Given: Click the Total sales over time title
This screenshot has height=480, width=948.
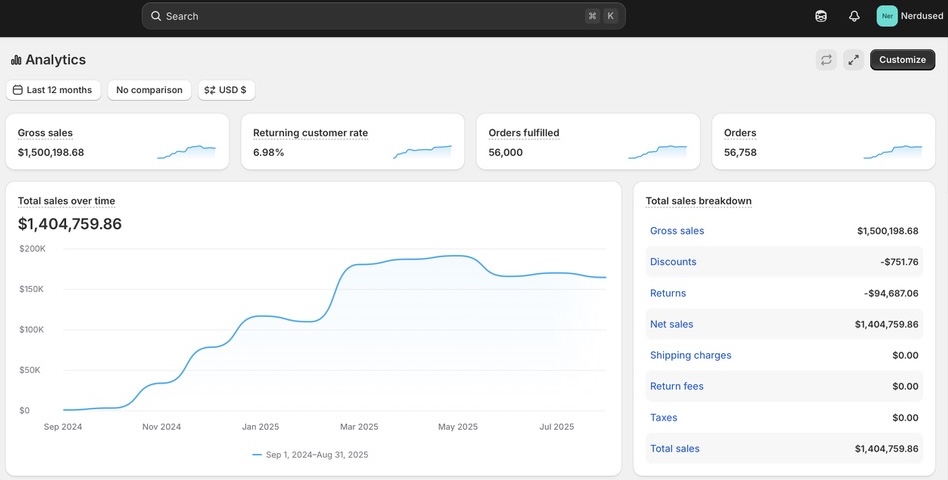Looking at the screenshot, I should coord(67,201).
